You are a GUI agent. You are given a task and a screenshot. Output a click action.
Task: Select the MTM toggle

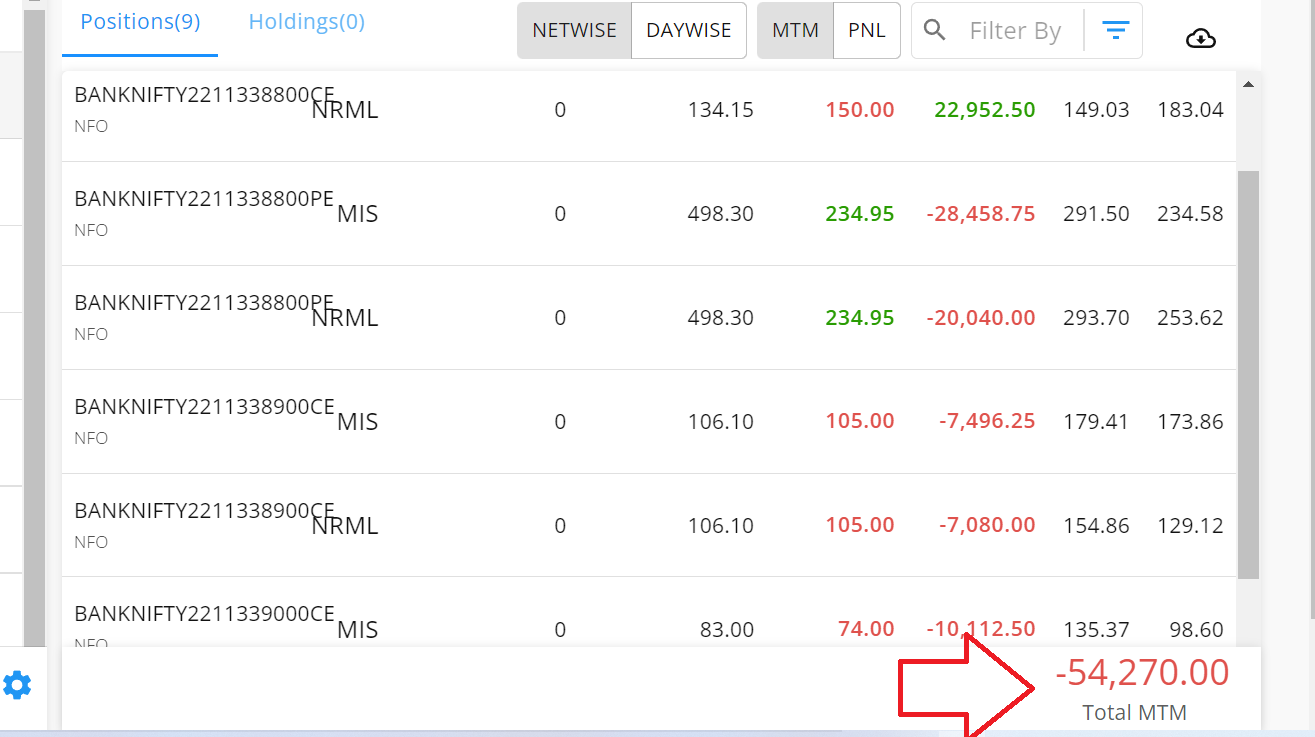[x=796, y=31]
